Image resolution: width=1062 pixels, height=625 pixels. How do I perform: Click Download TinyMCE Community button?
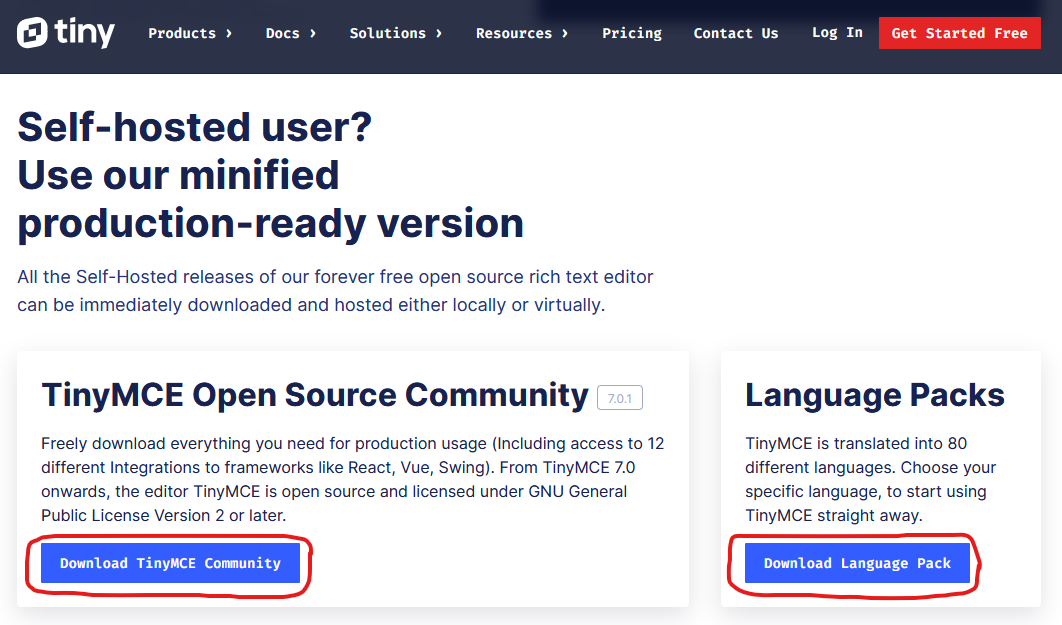[x=170, y=563]
